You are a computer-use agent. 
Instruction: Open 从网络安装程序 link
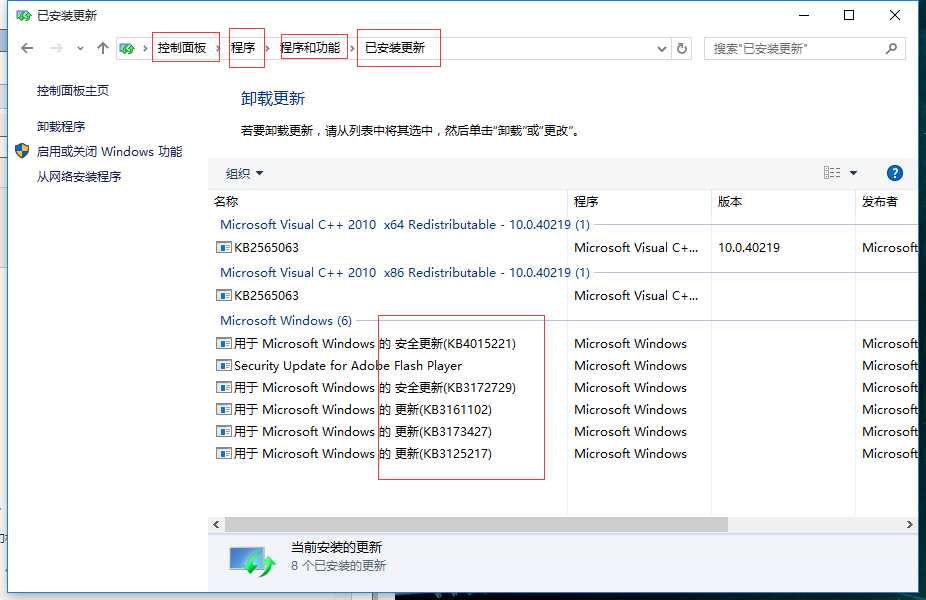(x=79, y=177)
